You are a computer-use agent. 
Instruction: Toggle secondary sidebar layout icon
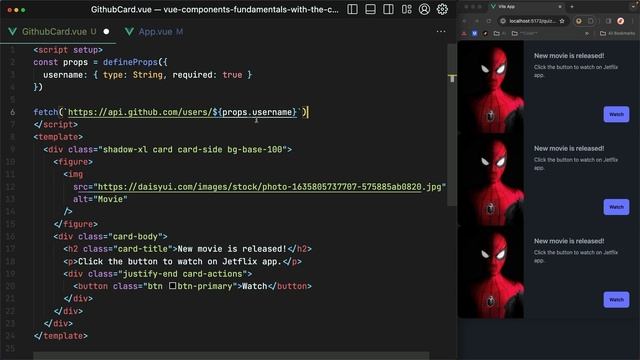click(388, 9)
